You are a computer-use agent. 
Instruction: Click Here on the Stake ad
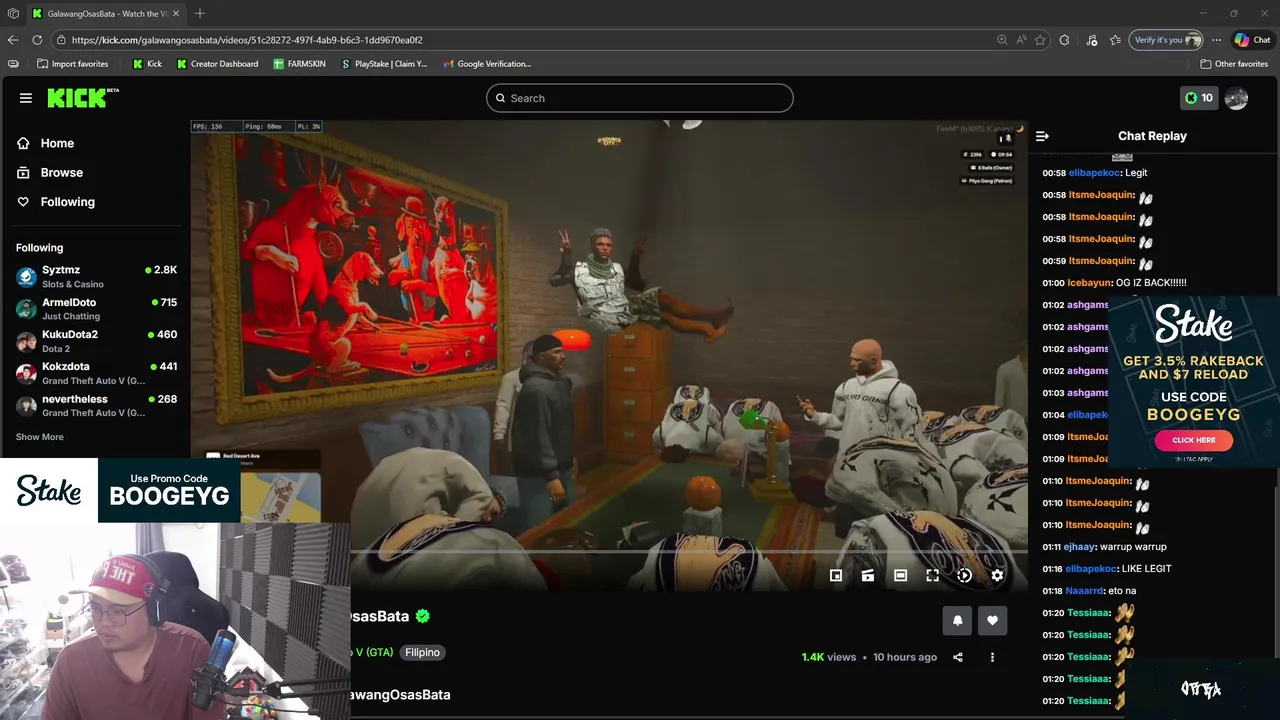click(x=1193, y=440)
